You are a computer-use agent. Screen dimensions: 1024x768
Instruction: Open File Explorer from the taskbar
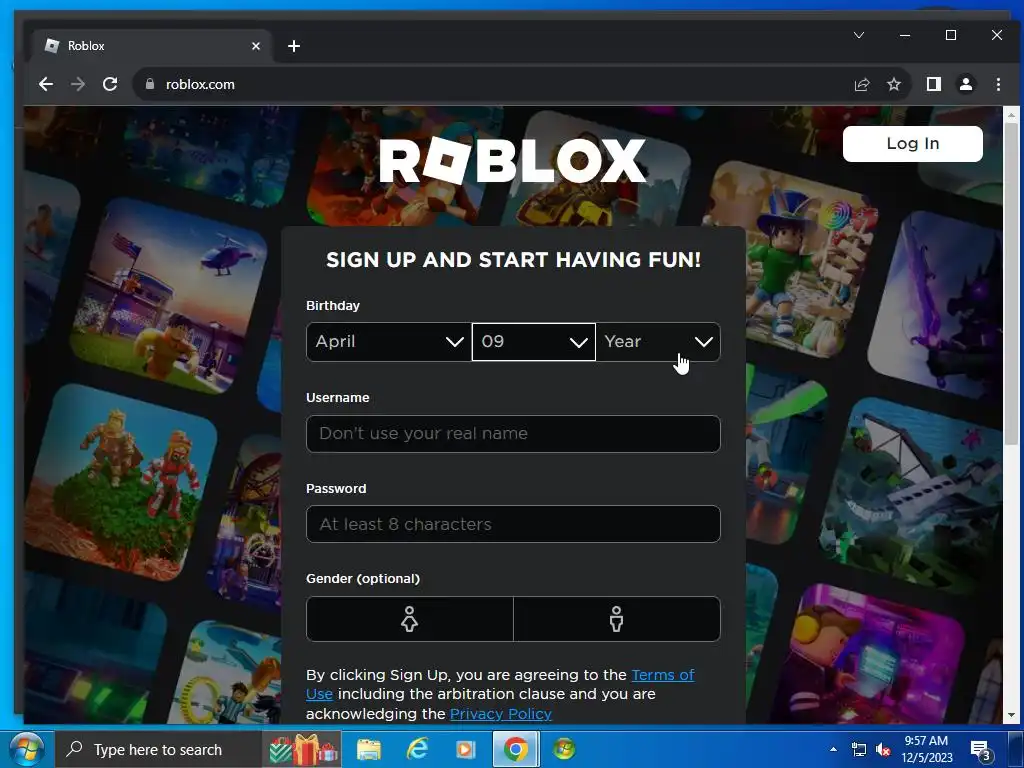point(369,750)
